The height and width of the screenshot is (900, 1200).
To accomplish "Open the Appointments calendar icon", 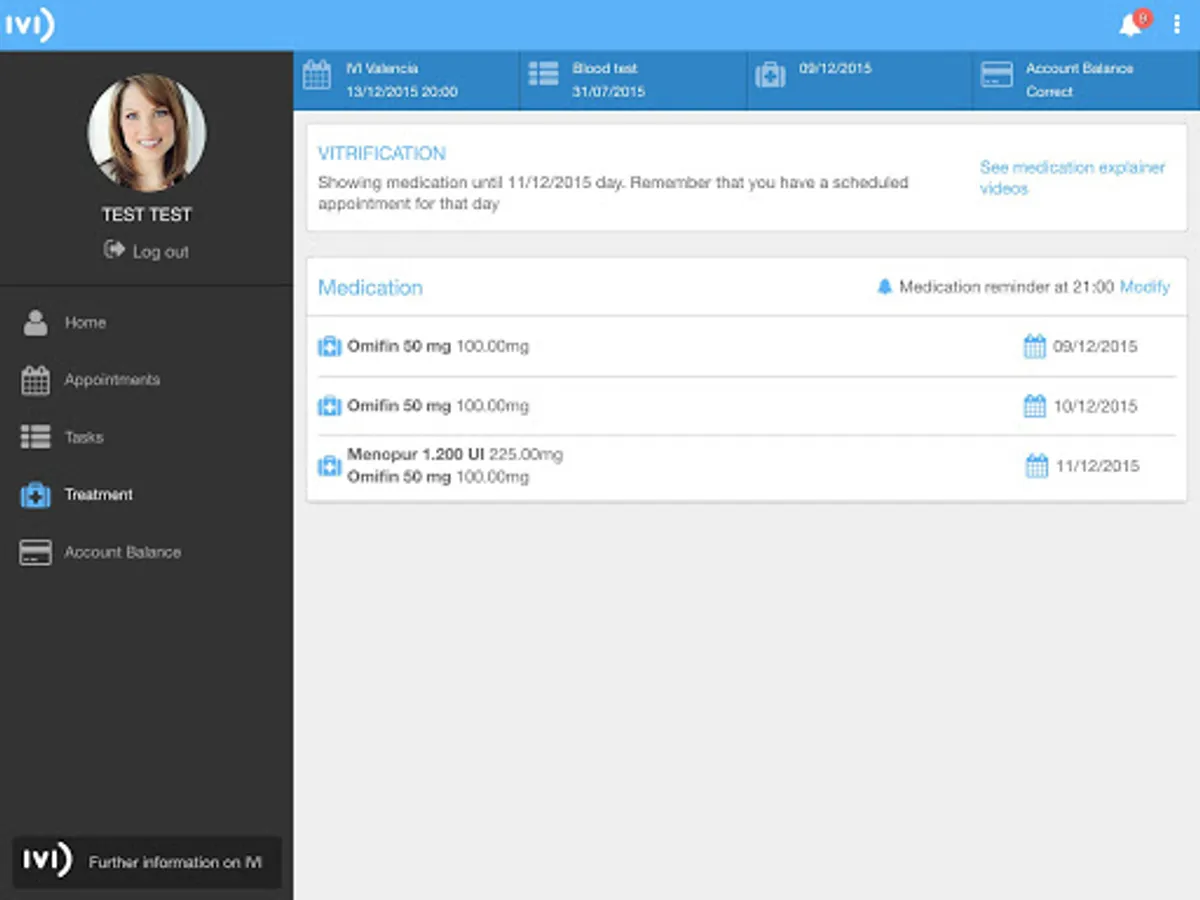I will pyautogui.click(x=34, y=380).
